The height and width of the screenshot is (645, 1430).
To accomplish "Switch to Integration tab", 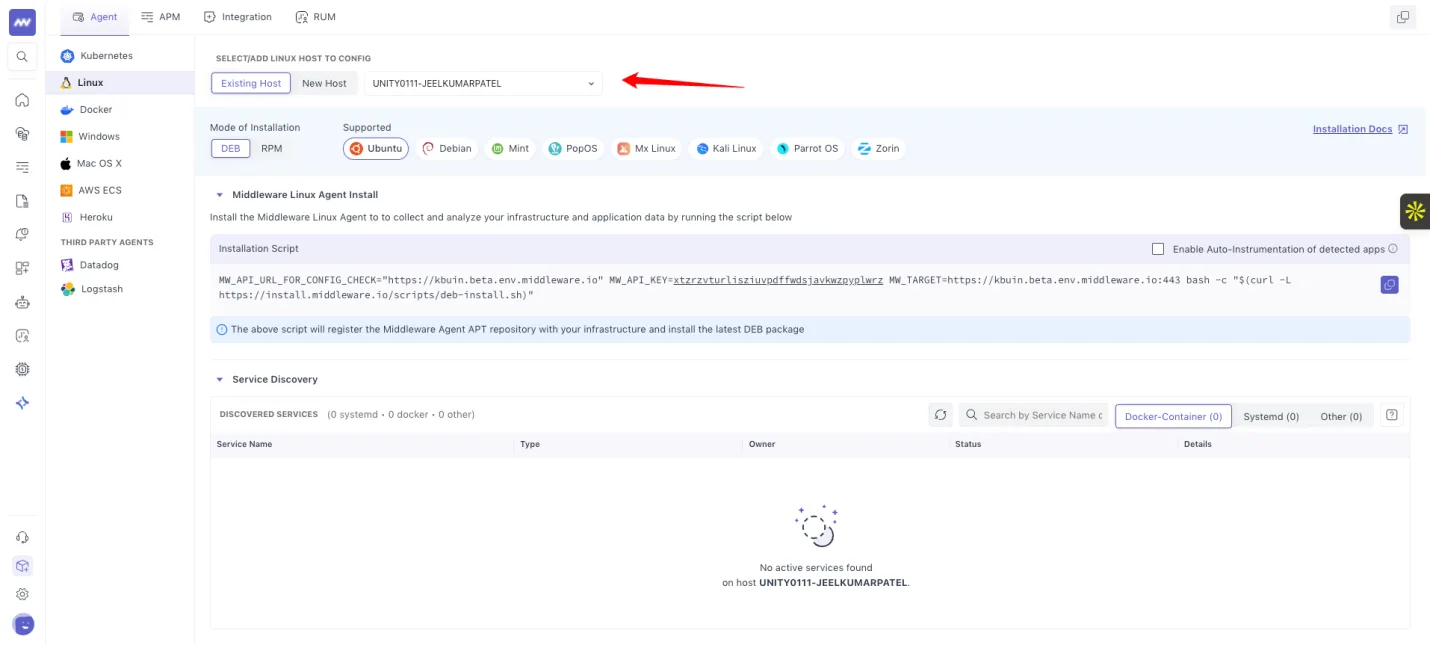I will click(237, 17).
